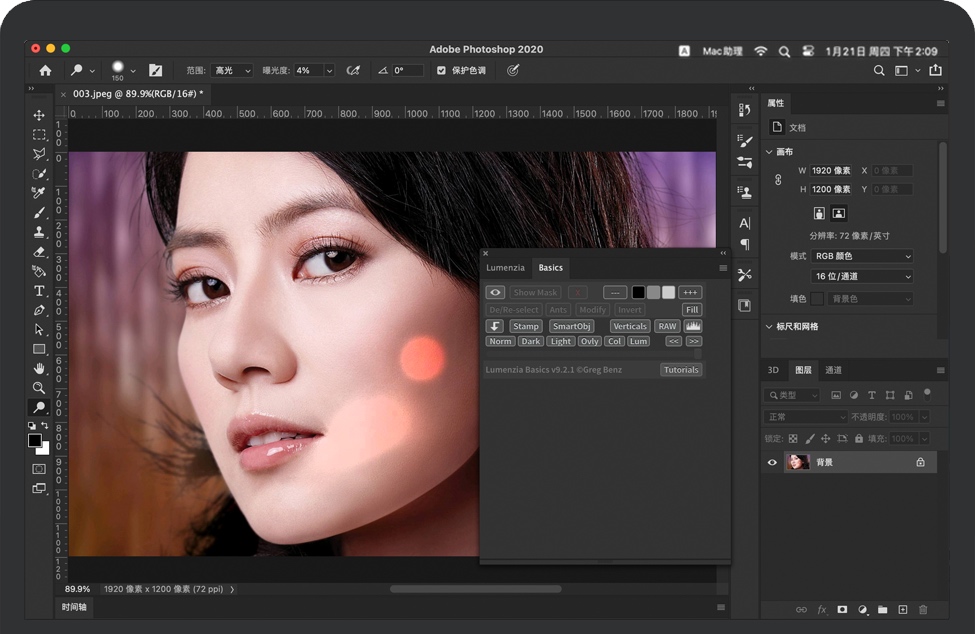
Task: Open the 16 位/通道 bit depth dropdown
Action: pyautogui.click(x=862, y=275)
